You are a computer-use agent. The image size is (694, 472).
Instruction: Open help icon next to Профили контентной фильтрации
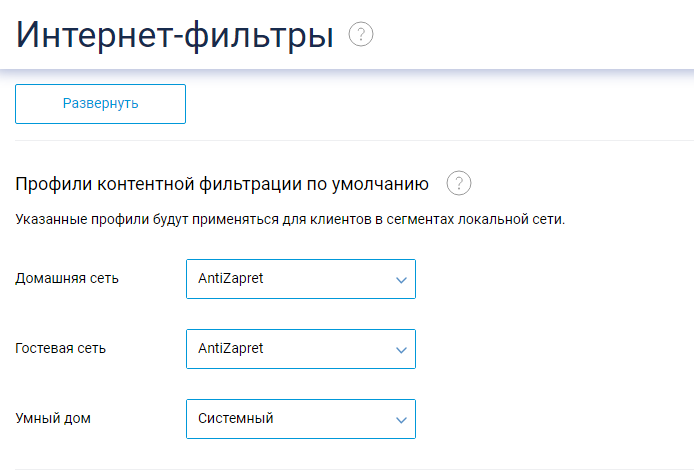click(x=459, y=183)
